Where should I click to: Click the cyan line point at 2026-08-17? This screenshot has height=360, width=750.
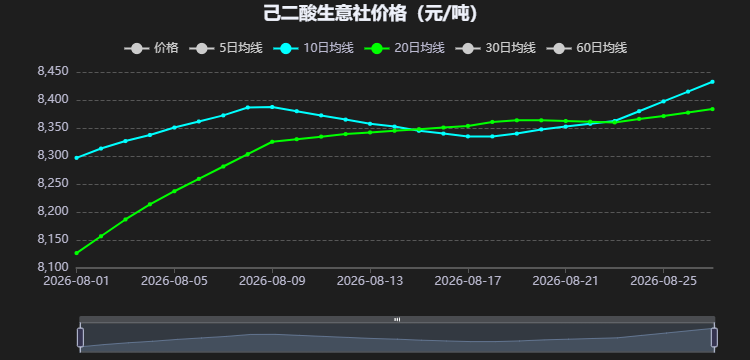468,136
